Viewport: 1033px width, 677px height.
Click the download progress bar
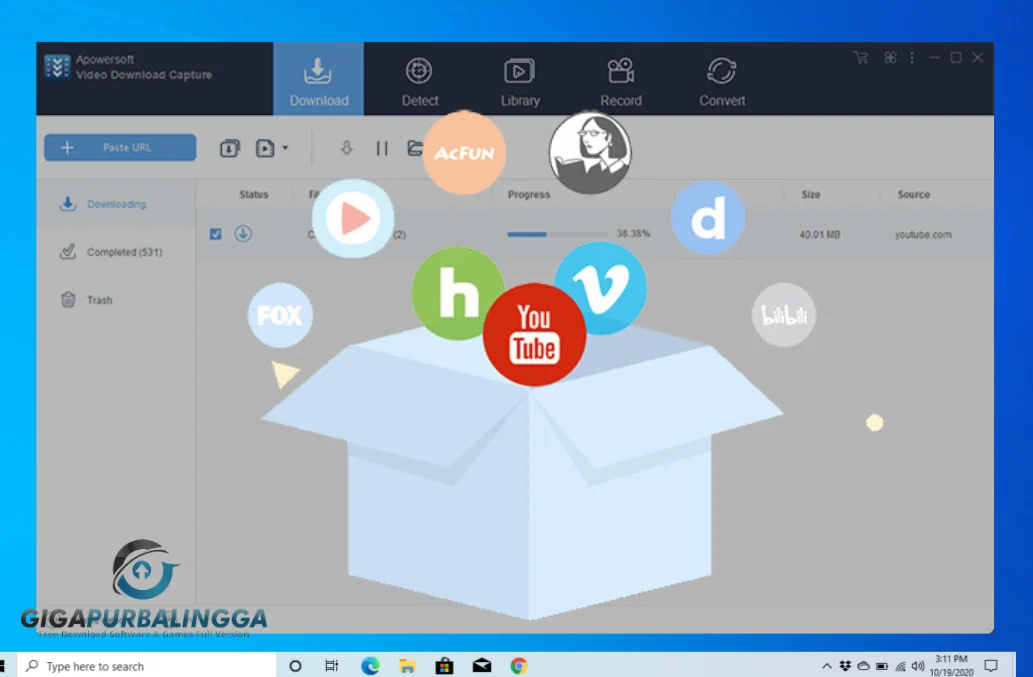557,234
